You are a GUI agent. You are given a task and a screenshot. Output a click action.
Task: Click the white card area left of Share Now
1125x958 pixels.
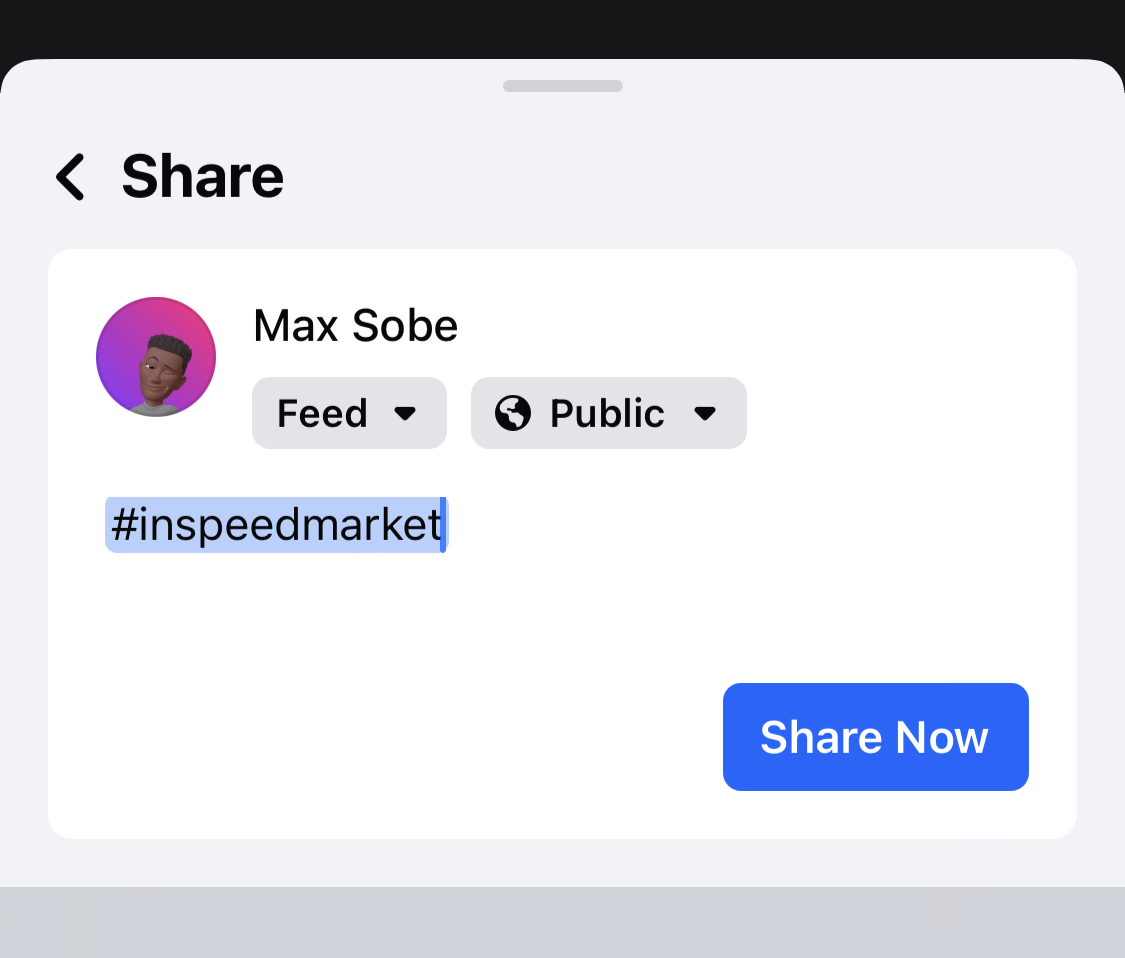pos(400,737)
